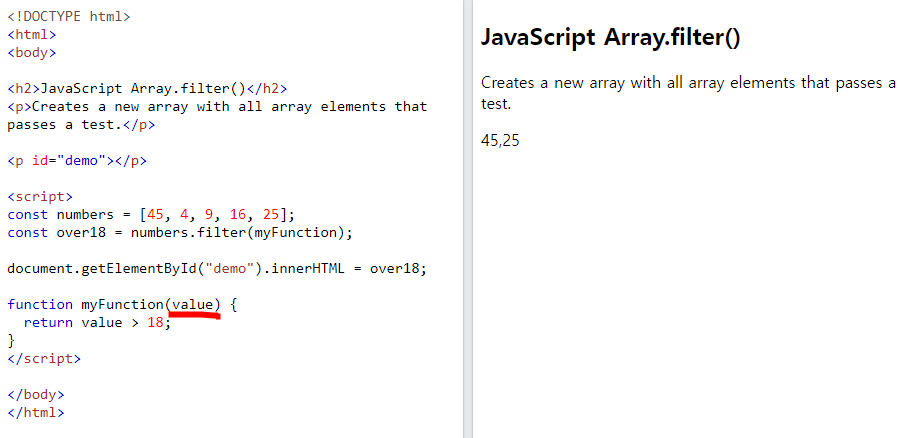Click the vertical divider between editor and result
The width and height of the screenshot is (913, 438).
(x=468, y=219)
